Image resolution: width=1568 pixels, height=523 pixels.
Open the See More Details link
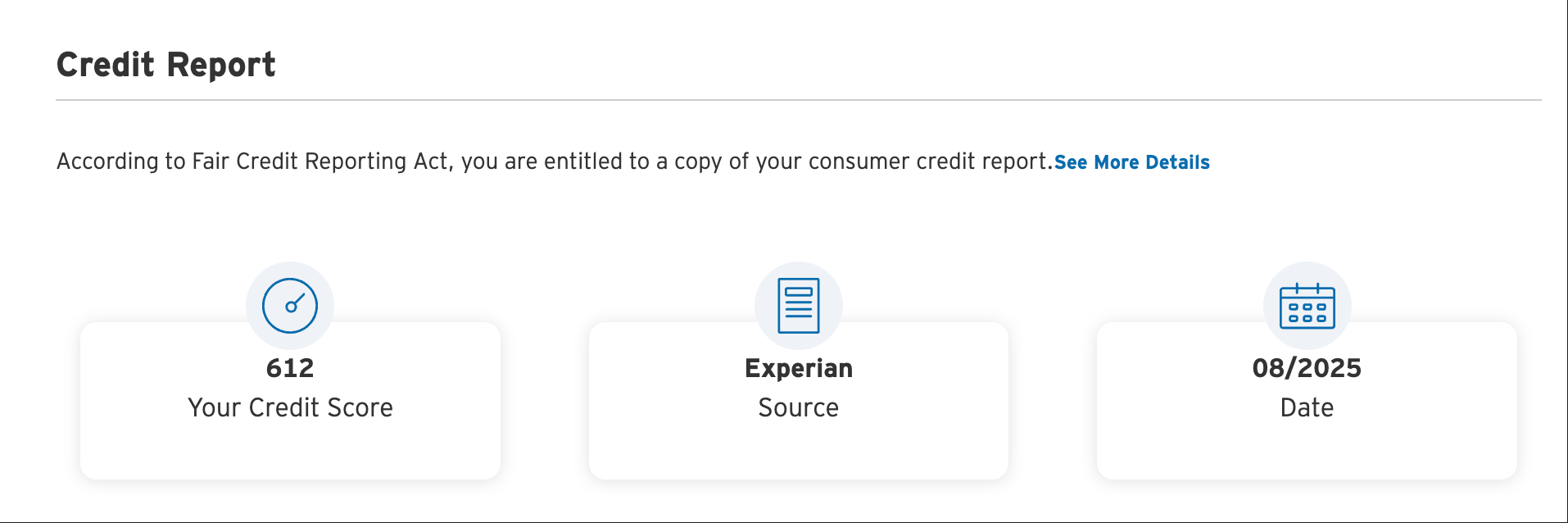(1131, 162)
